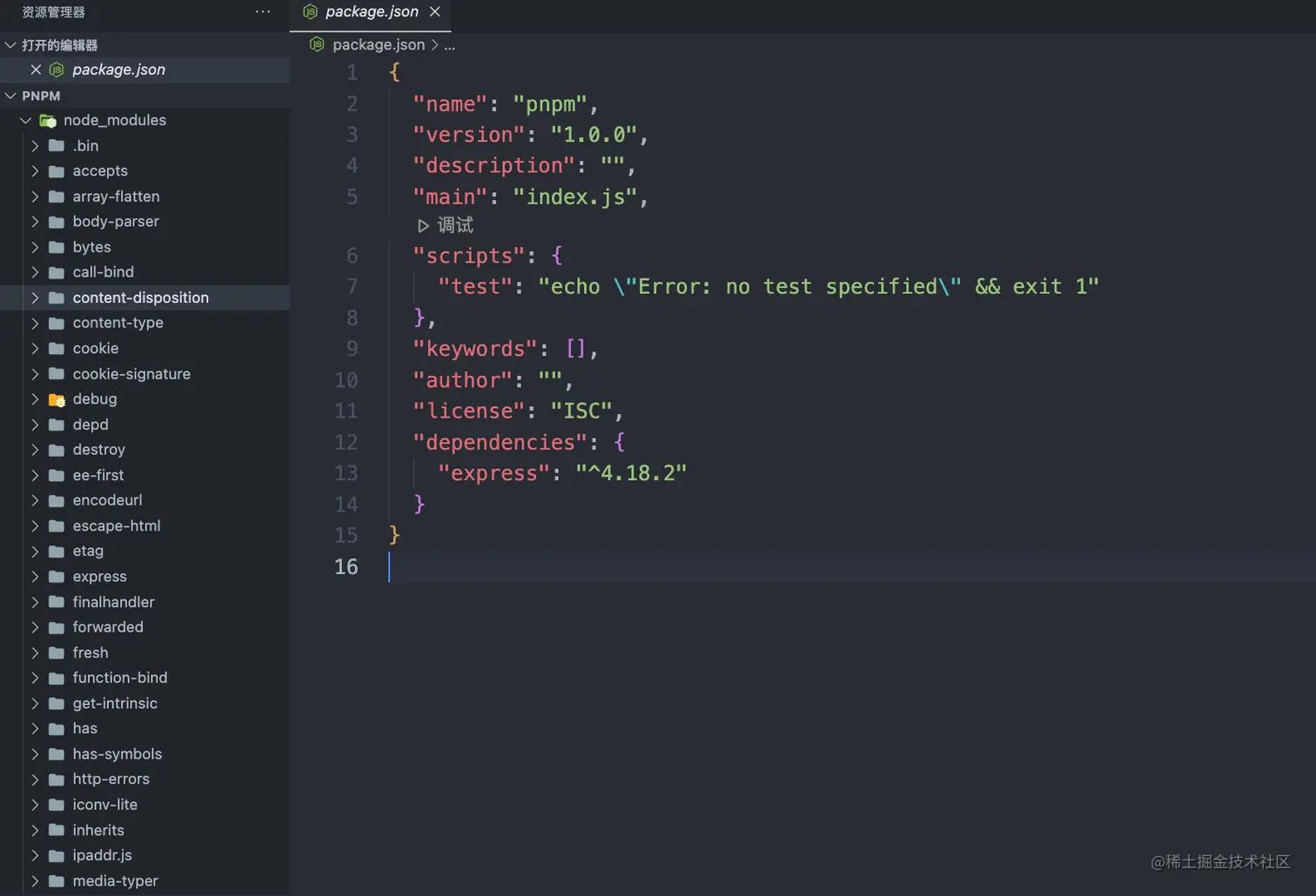Click the ee-first folder icon
The height and width of the screenshot is (896, 1316).
[x=57, y=475]
